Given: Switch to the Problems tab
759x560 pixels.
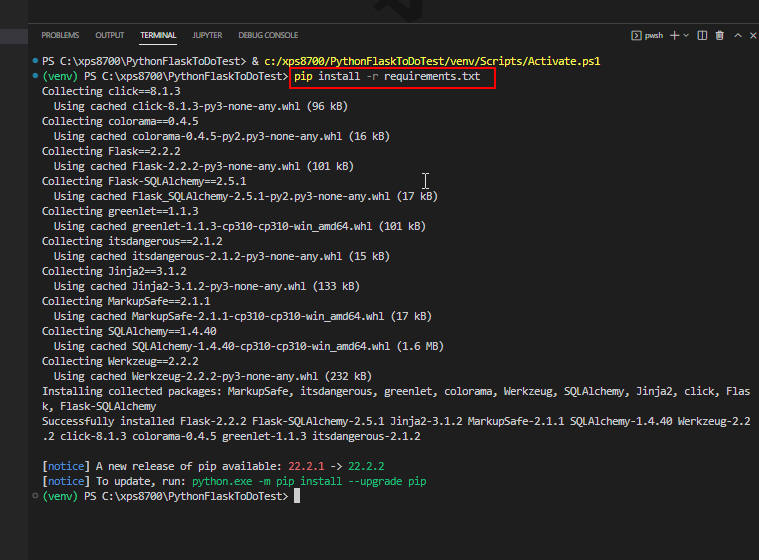Looking at the screenshot, I should pos(60,35).
